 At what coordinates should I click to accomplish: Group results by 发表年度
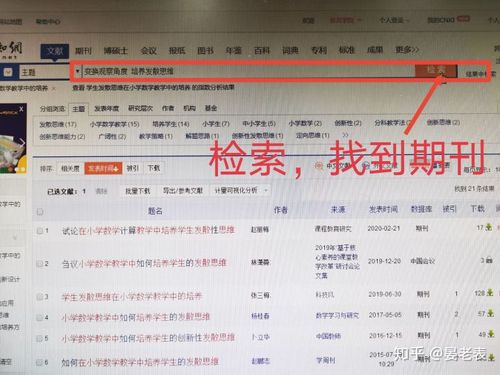click(x=106, y=108)
